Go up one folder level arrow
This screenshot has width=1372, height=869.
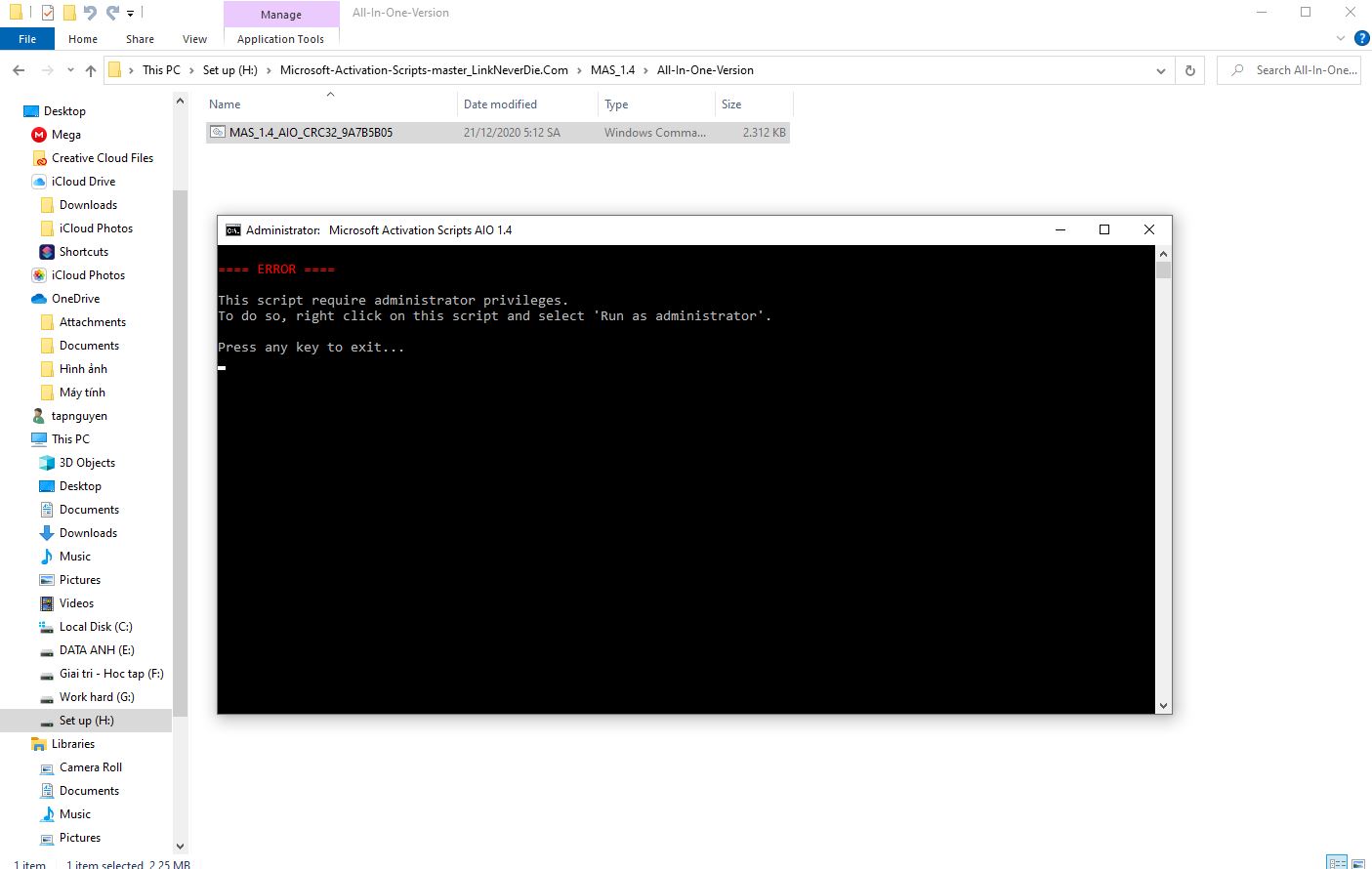click(91, 70)
